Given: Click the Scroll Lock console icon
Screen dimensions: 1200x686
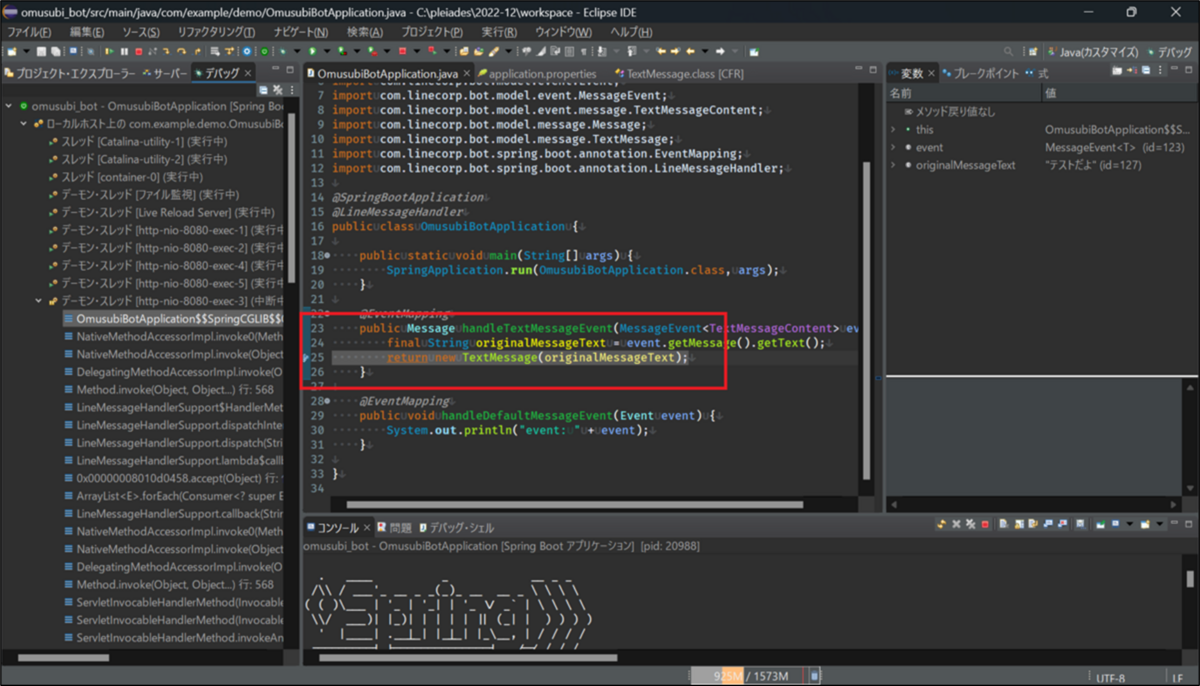Looking at the screenshot, I should pyautogui.click(x=1019, y=524).
